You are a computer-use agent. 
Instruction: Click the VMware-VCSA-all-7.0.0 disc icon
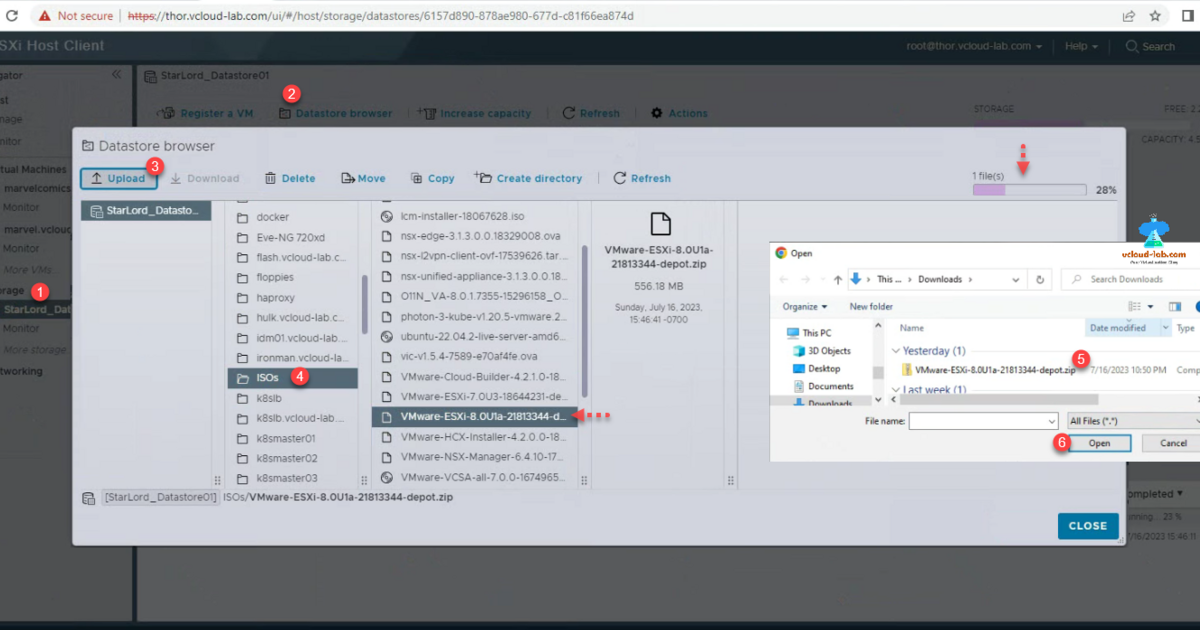click(x=387, y=477)
